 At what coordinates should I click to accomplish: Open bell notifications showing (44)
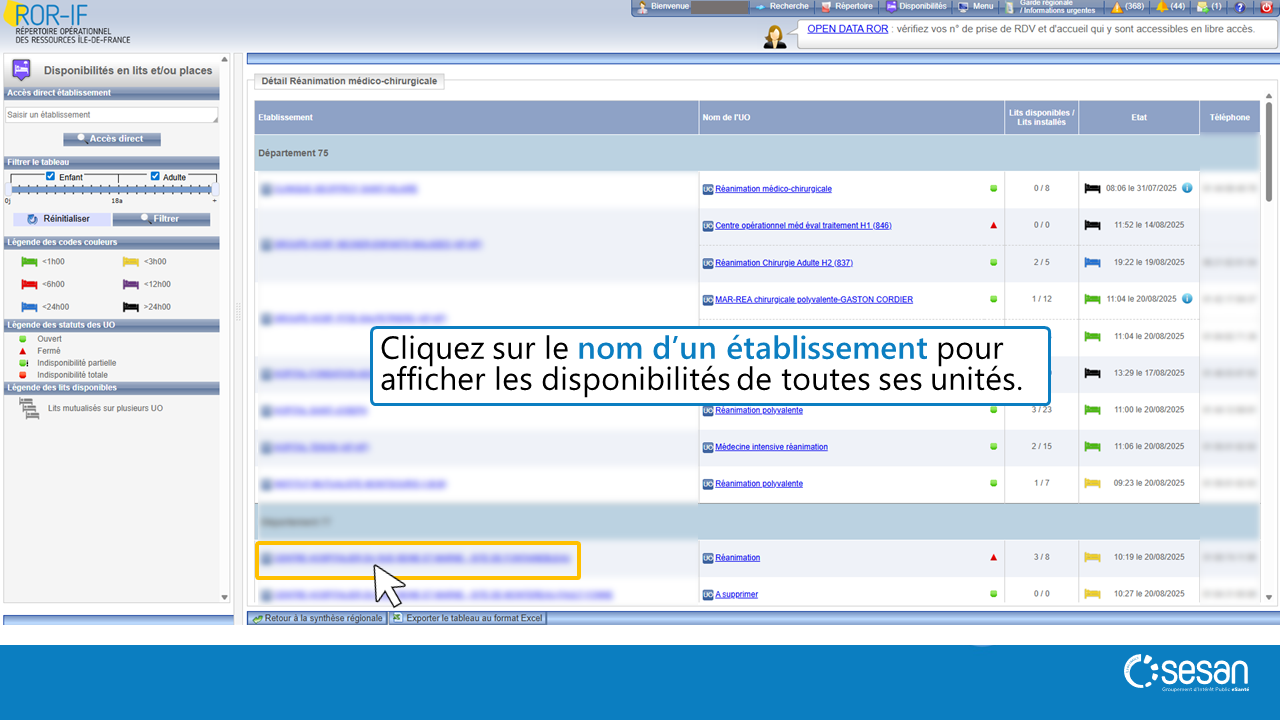(1167, 7)
